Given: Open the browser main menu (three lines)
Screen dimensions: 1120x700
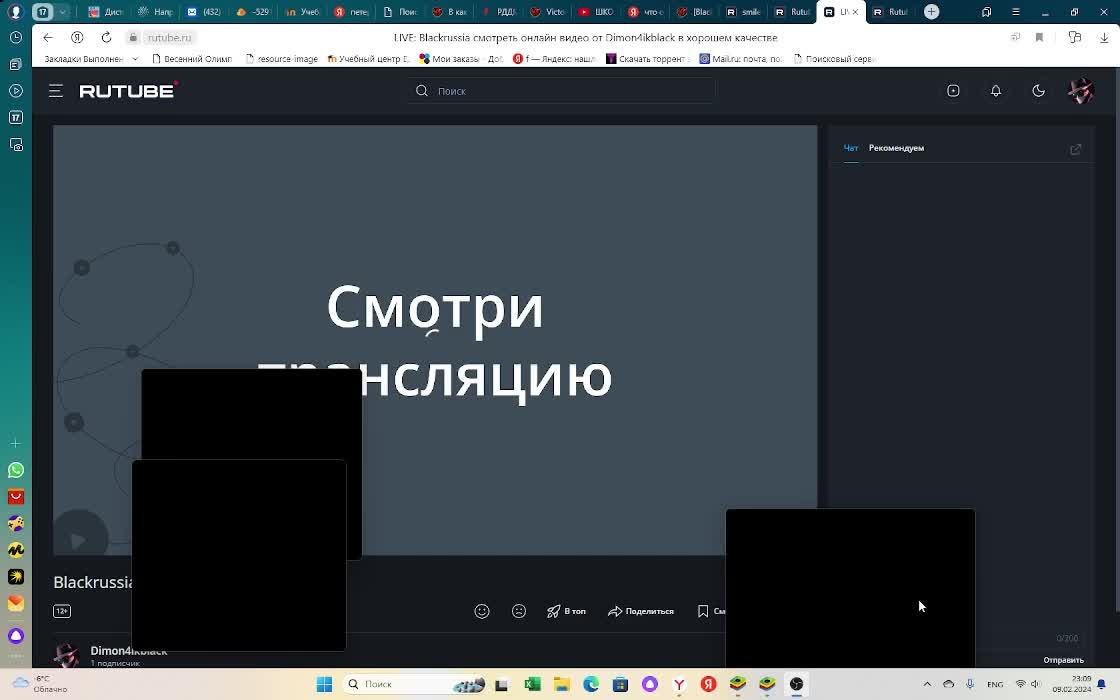Looking at the screenshot, I should [1015, 11].
